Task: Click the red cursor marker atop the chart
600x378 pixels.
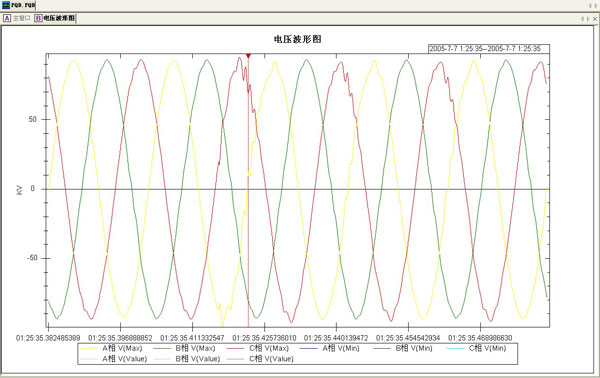Action: (248, 56)
